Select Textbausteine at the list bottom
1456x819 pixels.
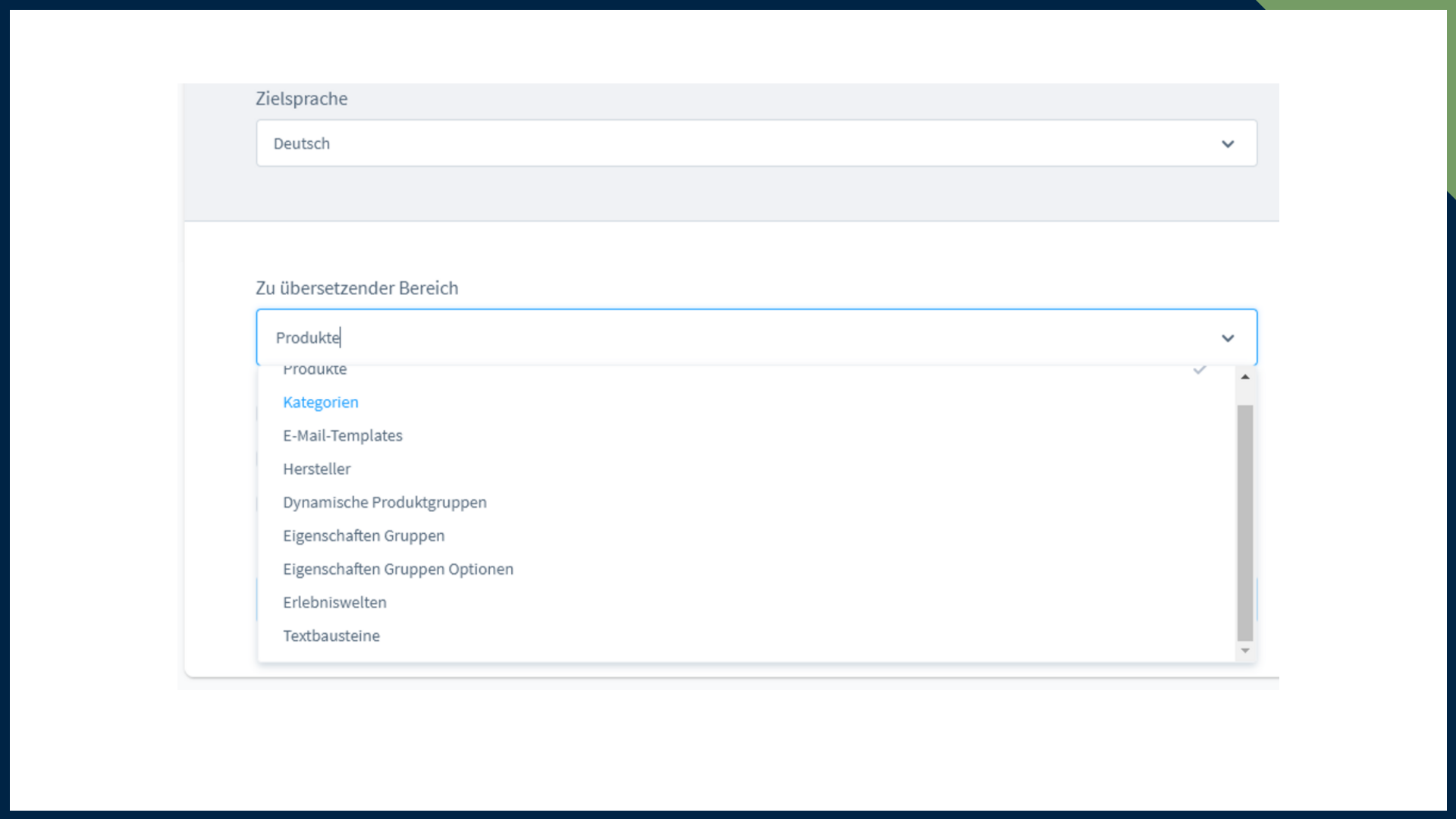pos(331,636)
